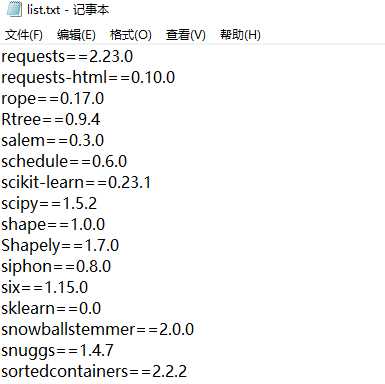Open the 查看(V) menu
The image size is (385, 384).
coord(186,35)
